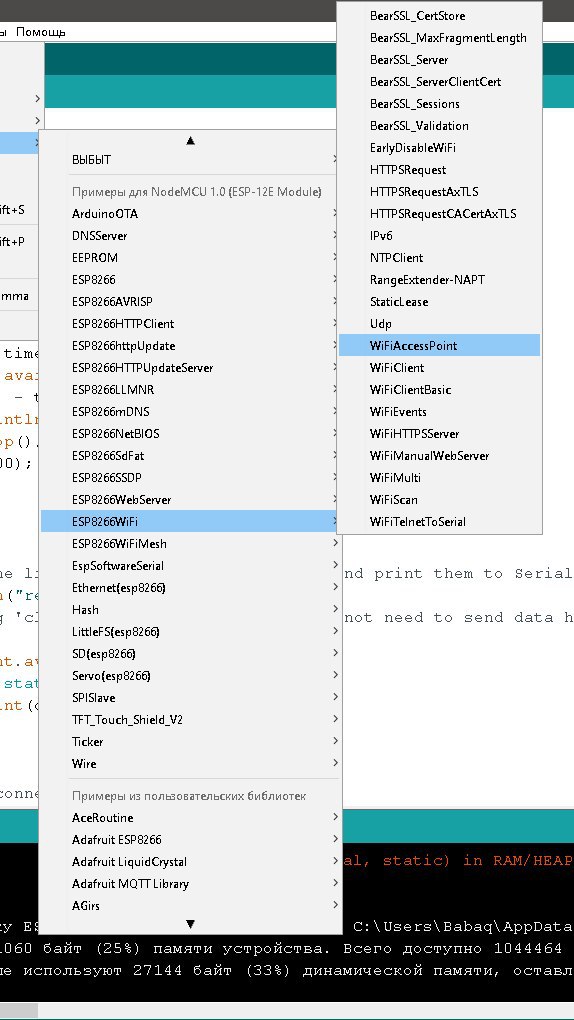Load the WiFiTelnetToSerial example

pyautogui.click(x=439, y=522)
